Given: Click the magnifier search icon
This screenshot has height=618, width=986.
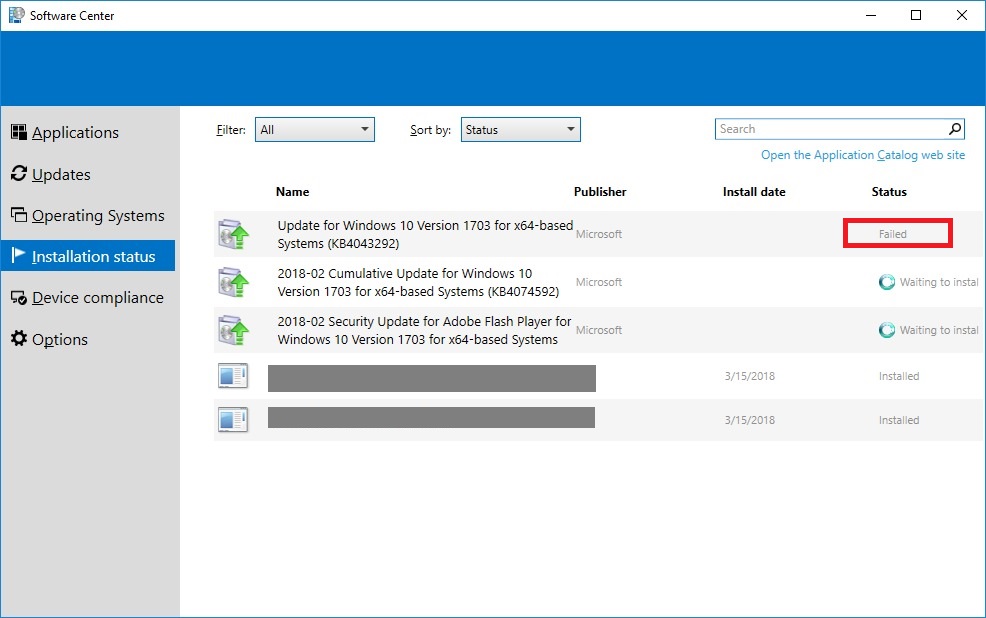Looking at the screenshot, I should point(955,129).
